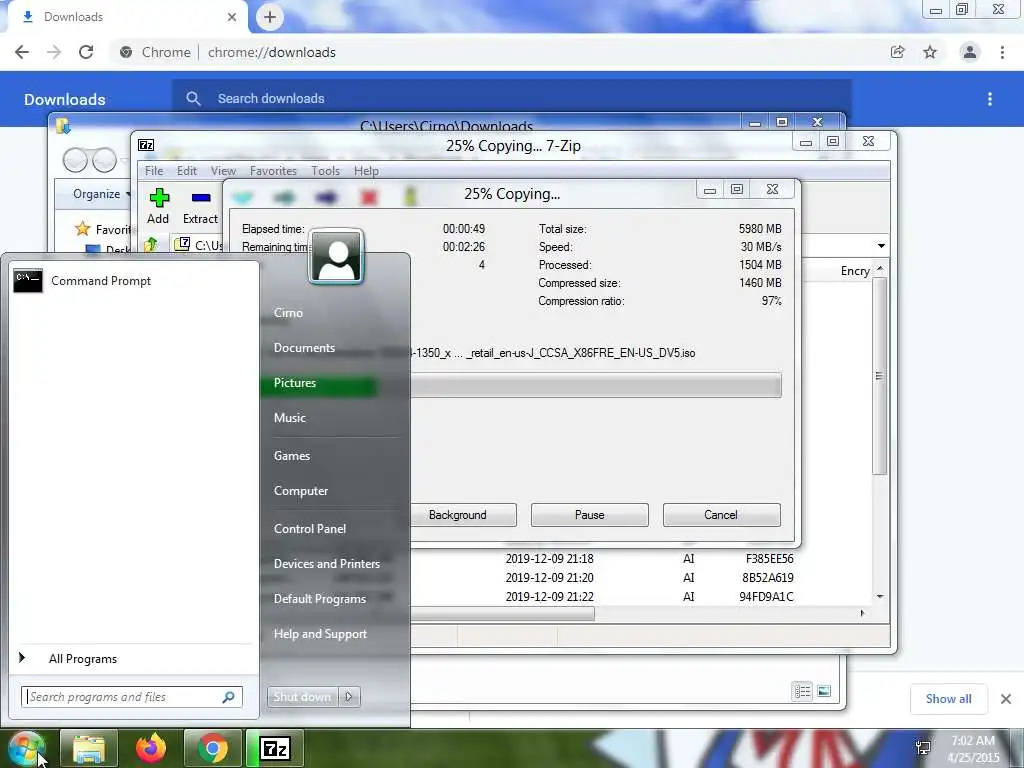Open the Favorites menu in 7-Zip
1024x768 pixels.
[273, 171]
